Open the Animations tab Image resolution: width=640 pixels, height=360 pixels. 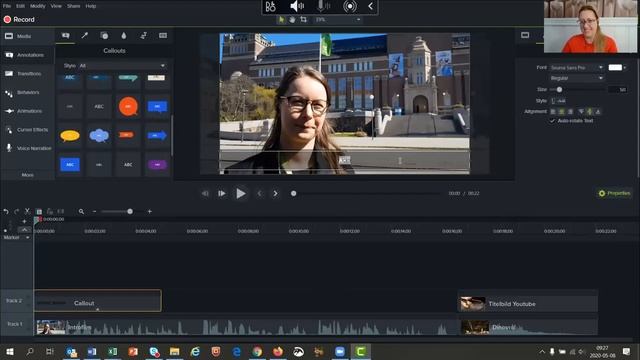pyautogui.click(x=27, y=111)
